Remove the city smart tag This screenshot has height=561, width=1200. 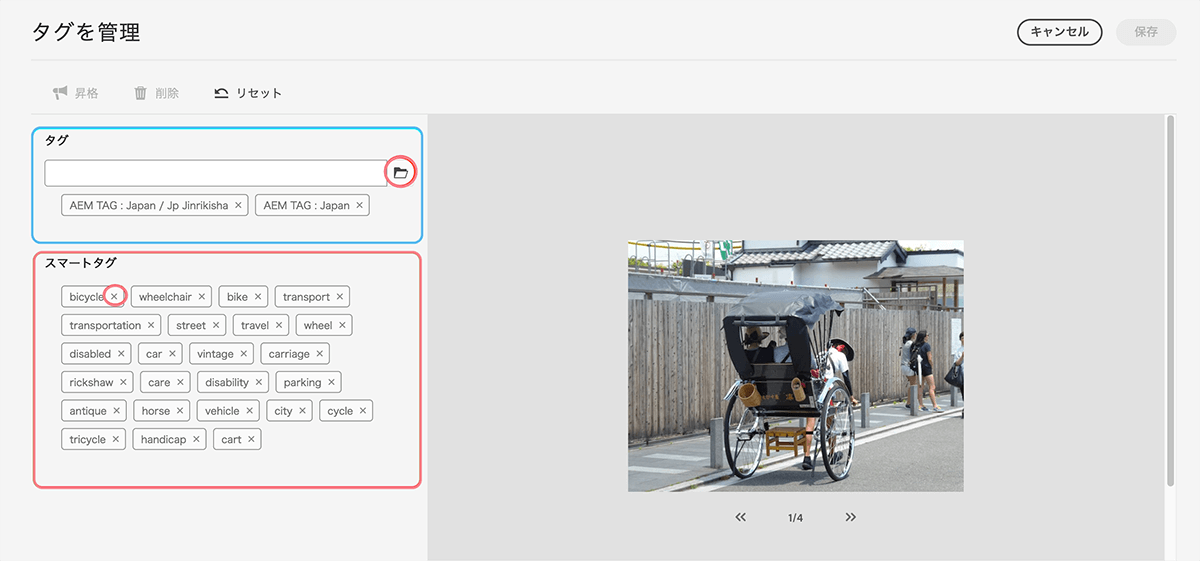click(x=303, y=411)
